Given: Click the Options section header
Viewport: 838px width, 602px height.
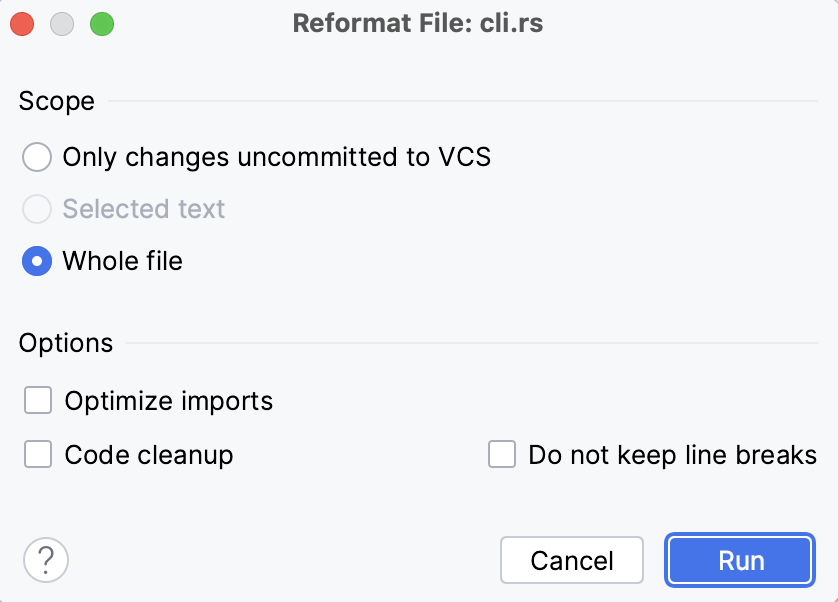Looking at the screenshot, I should point(65,343).
